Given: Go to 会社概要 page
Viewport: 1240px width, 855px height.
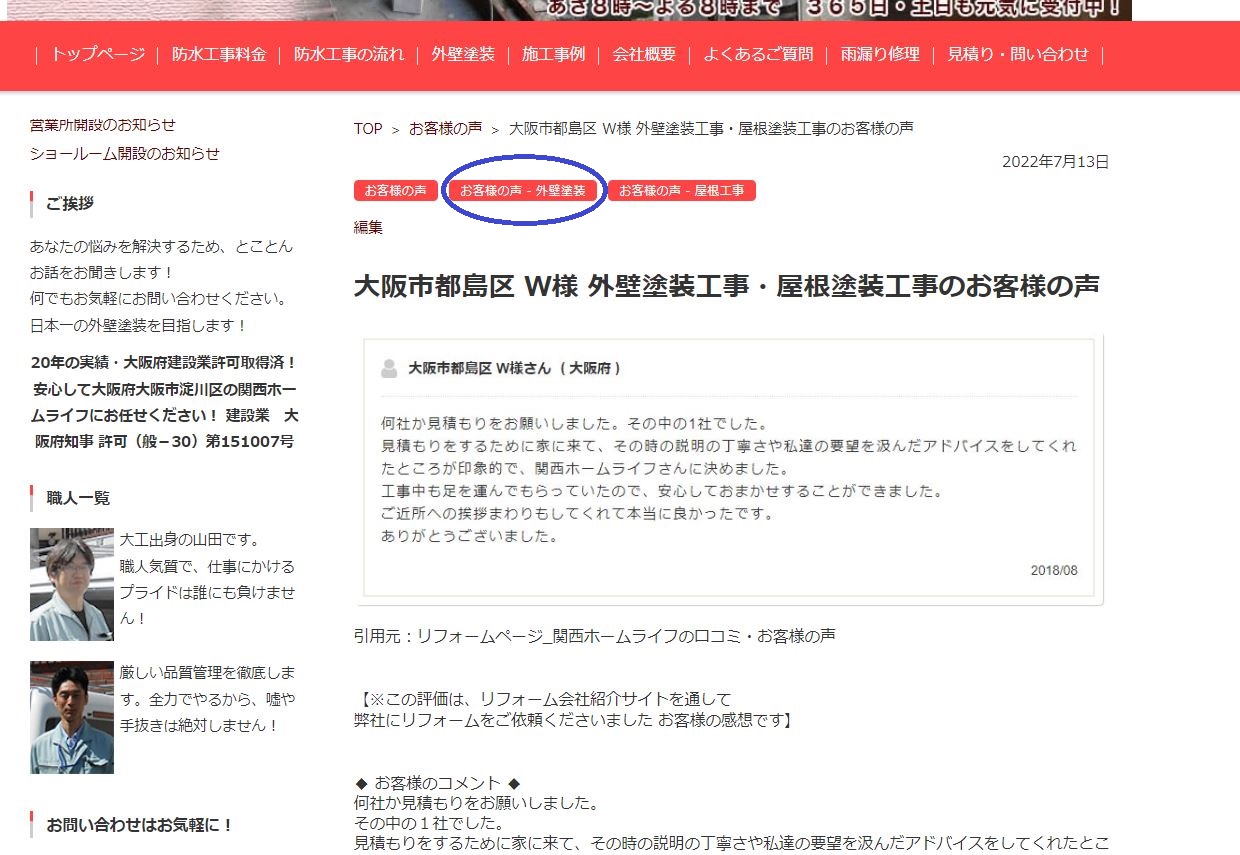Looking at the screenshot, I should (x=644, y=54).
